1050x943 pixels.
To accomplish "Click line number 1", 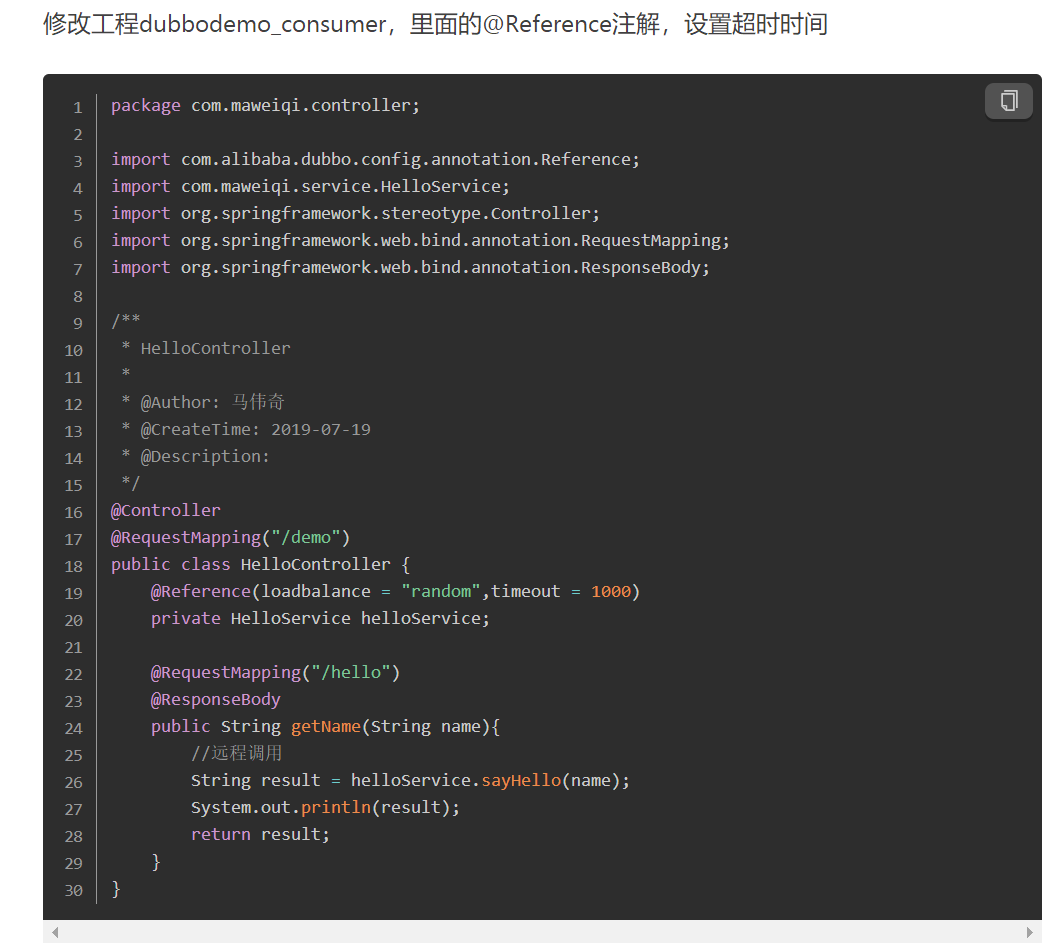I will click(x=78, y=108).
